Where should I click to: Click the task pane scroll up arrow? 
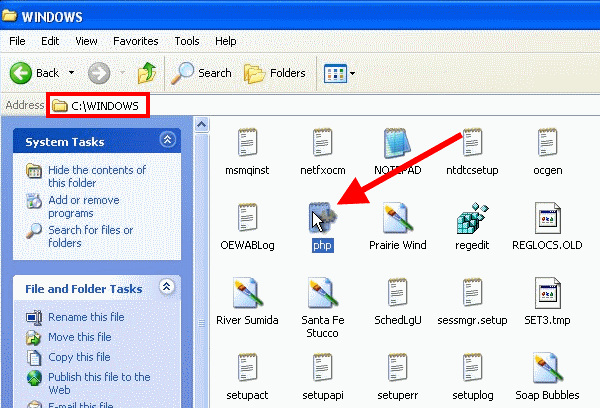click(x=202, y=125)
